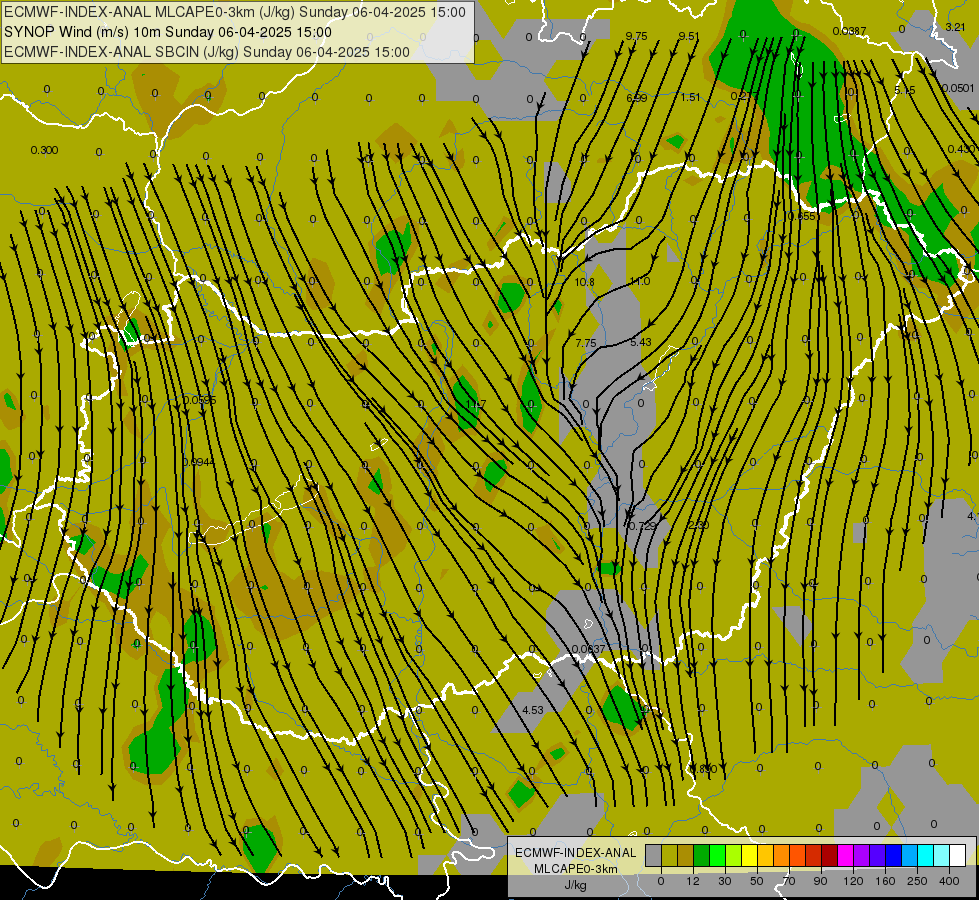Click the cyan legend swatch
The image size is (979, 900).
click(926, 856)
